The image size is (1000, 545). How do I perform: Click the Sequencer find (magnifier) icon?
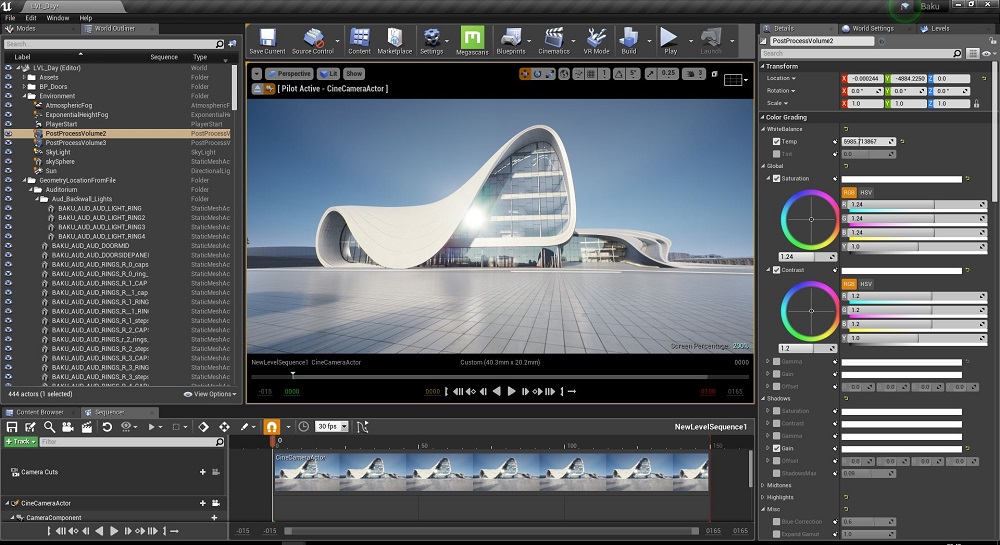[x=49, y=426]
